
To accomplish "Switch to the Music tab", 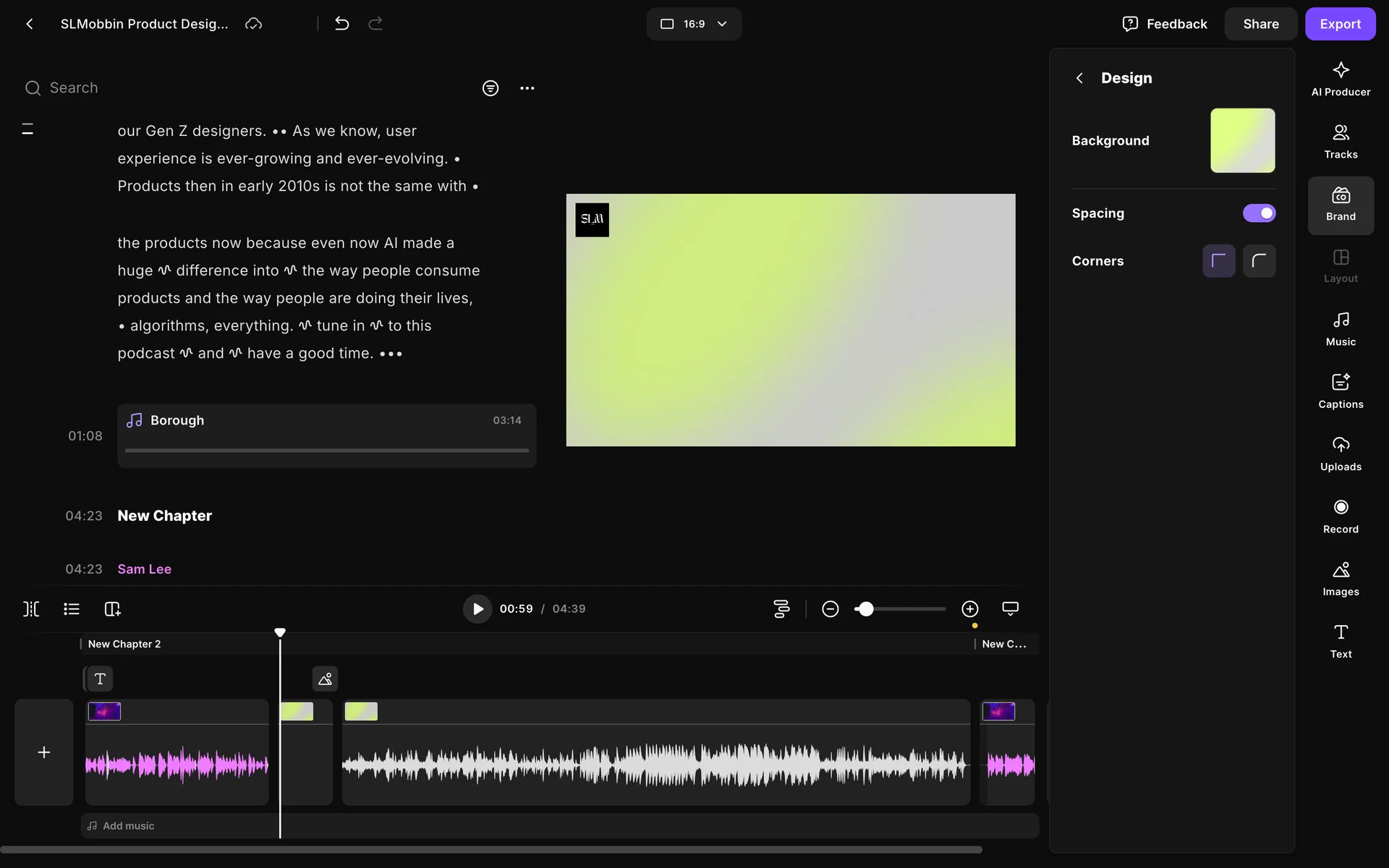I will 1340,329.
